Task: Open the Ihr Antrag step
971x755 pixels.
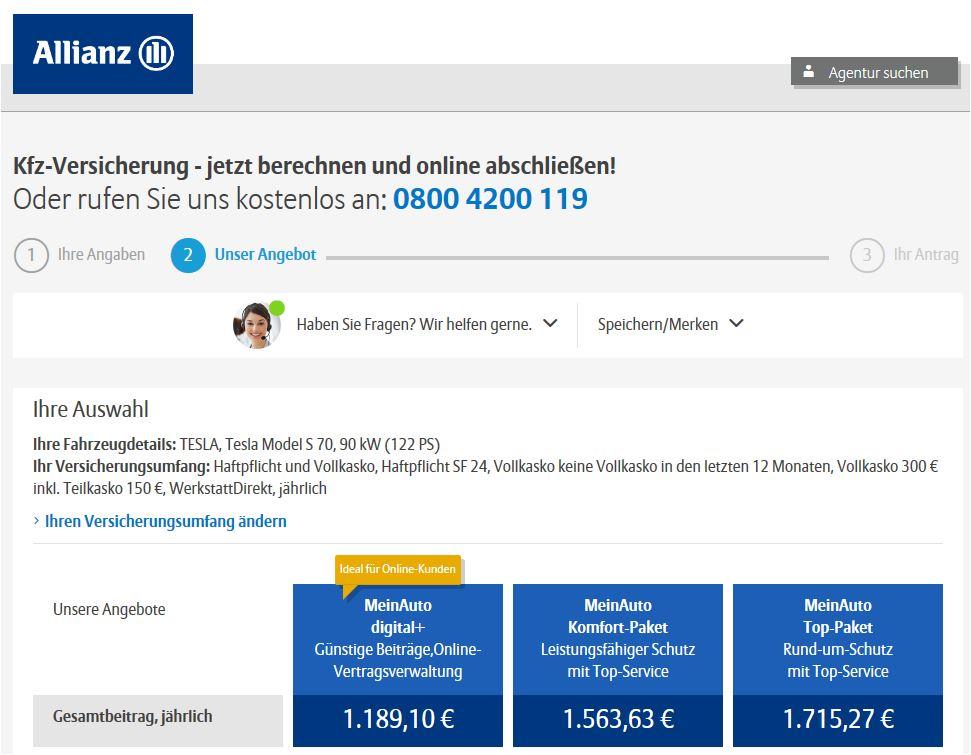Action: coord(926,255)
